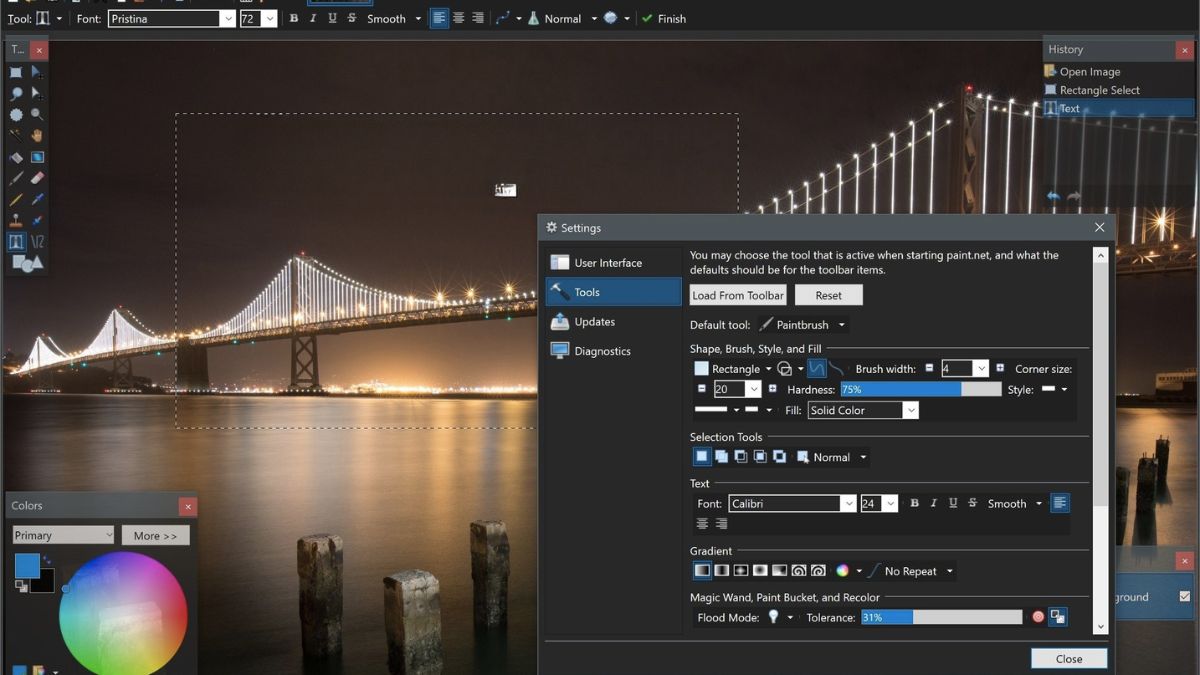
Task: Open the User Interface settings section
Action: pos(614,263)
